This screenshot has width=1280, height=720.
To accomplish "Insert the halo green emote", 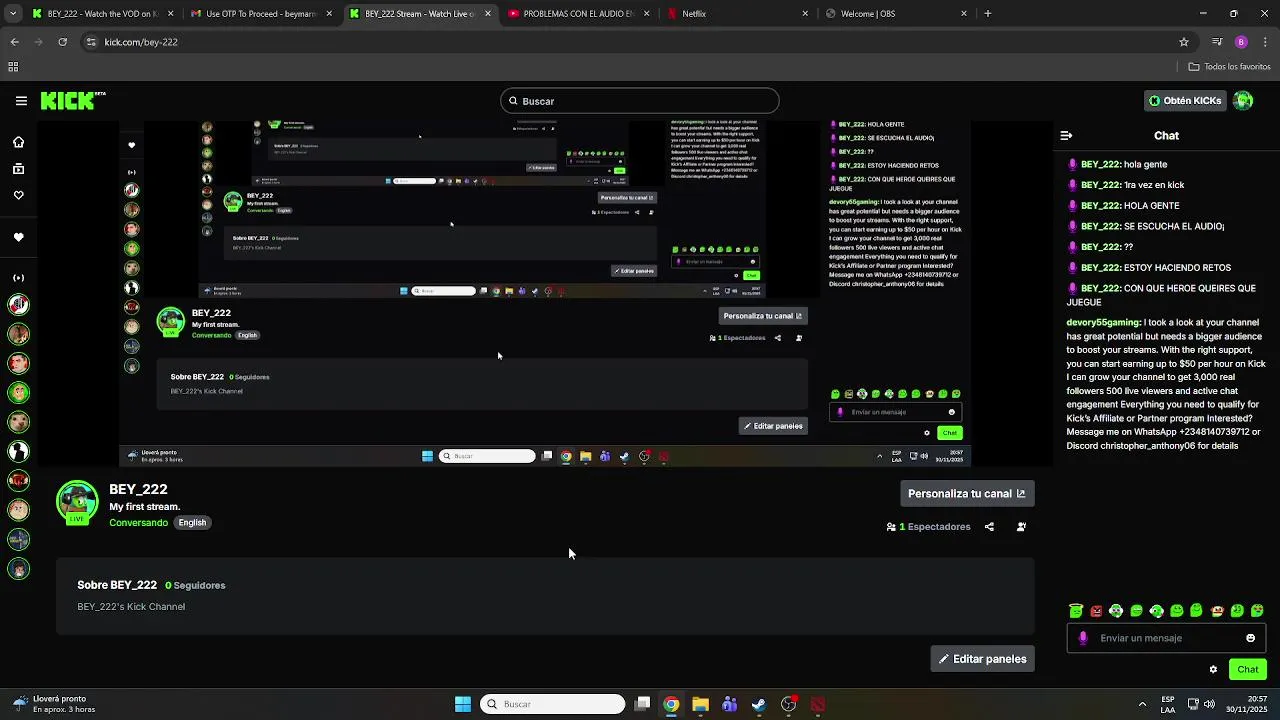I will 1076,611.
